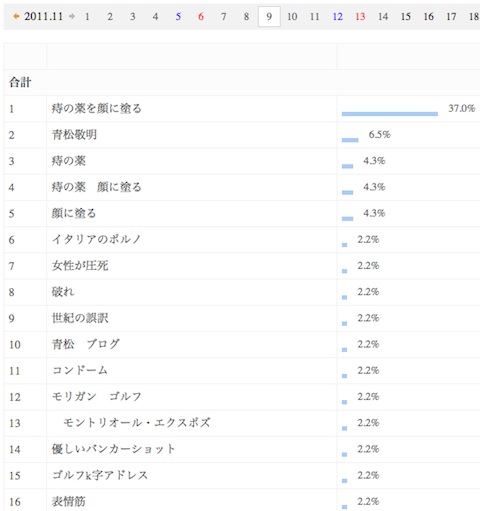
Task: Select day 5 in date bar
Action: click(x=178, y=16)
